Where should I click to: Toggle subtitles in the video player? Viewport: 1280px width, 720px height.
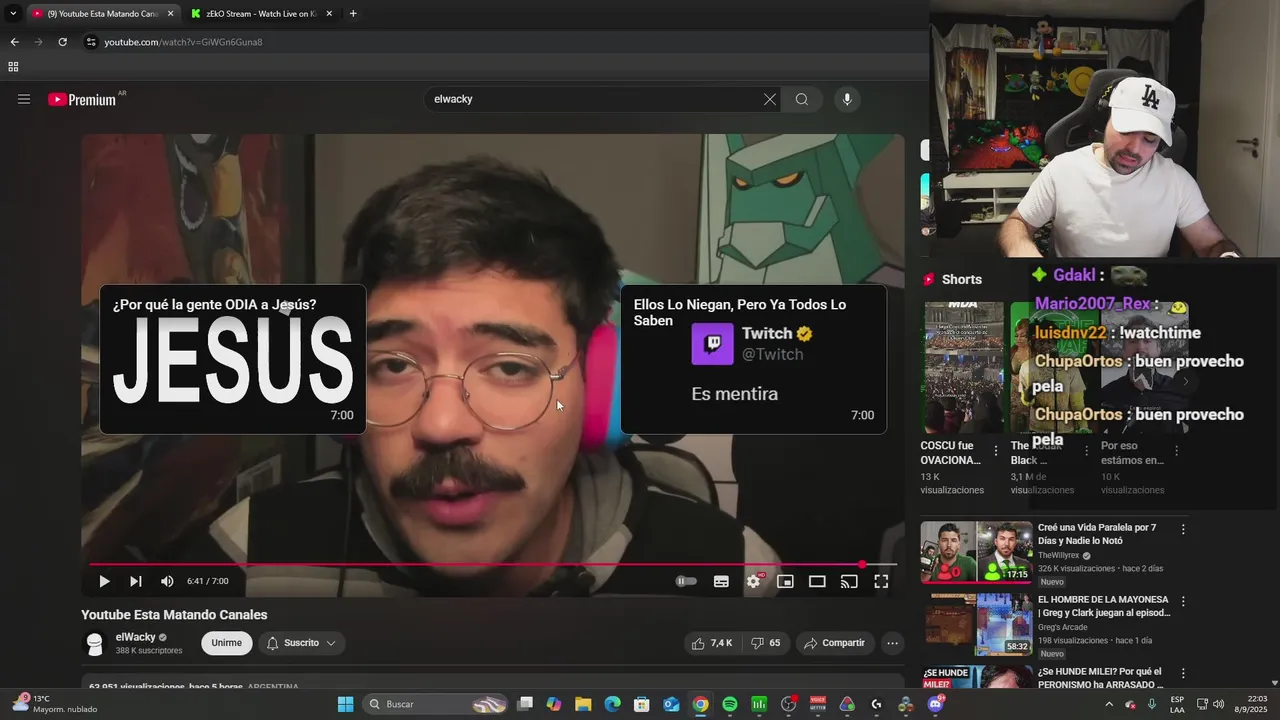pyautogui.click(x=721, y=581)
